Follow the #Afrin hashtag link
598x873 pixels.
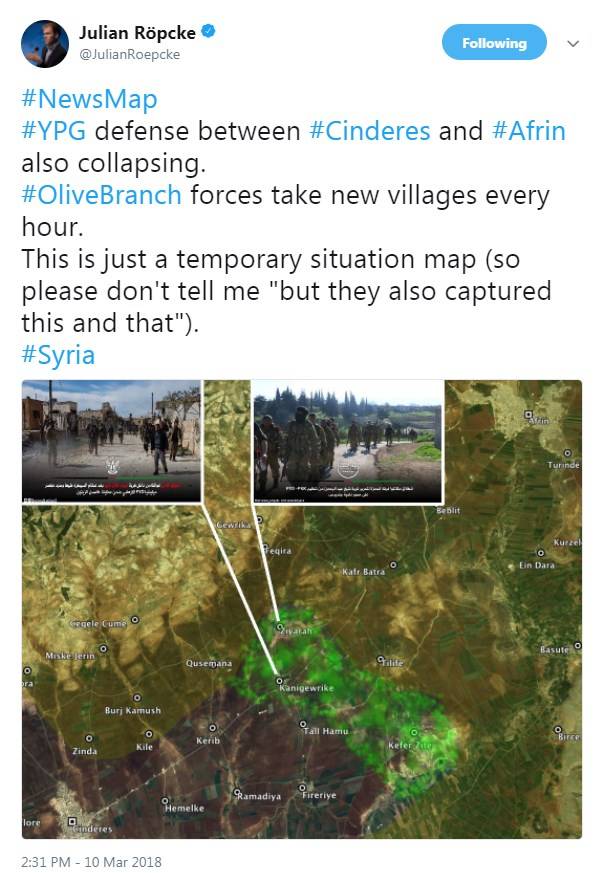[529, 131]
